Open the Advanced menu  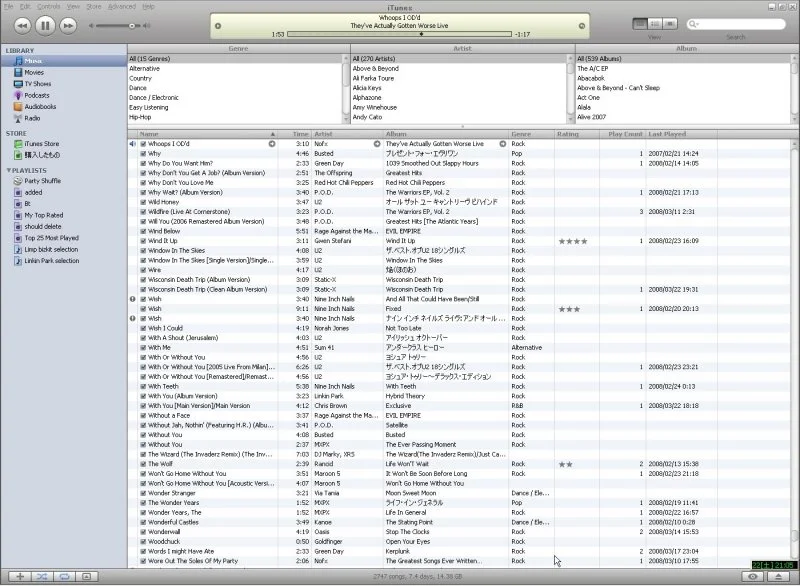(123, 4)
